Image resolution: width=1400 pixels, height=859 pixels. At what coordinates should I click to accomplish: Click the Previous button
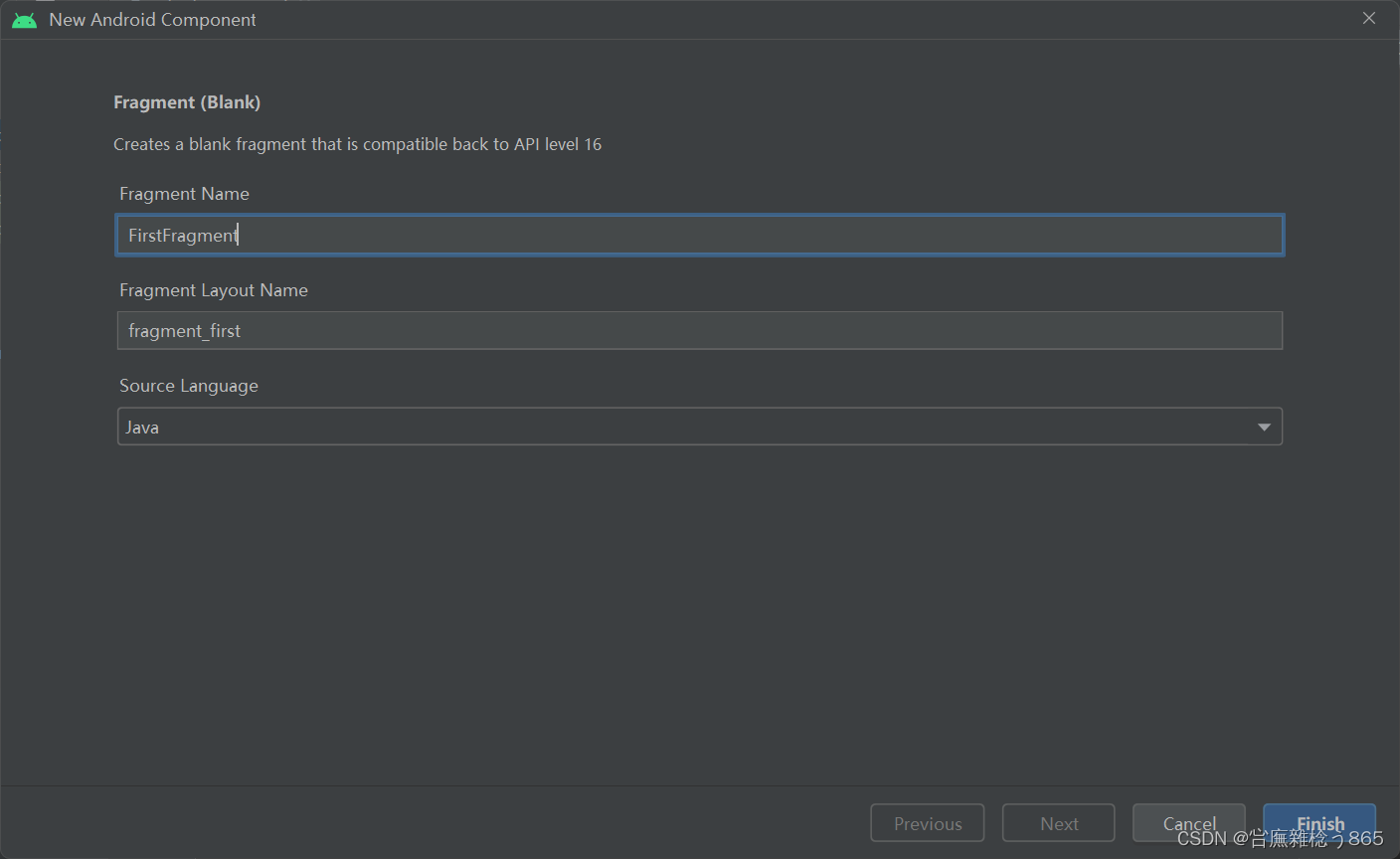(927, 823)
